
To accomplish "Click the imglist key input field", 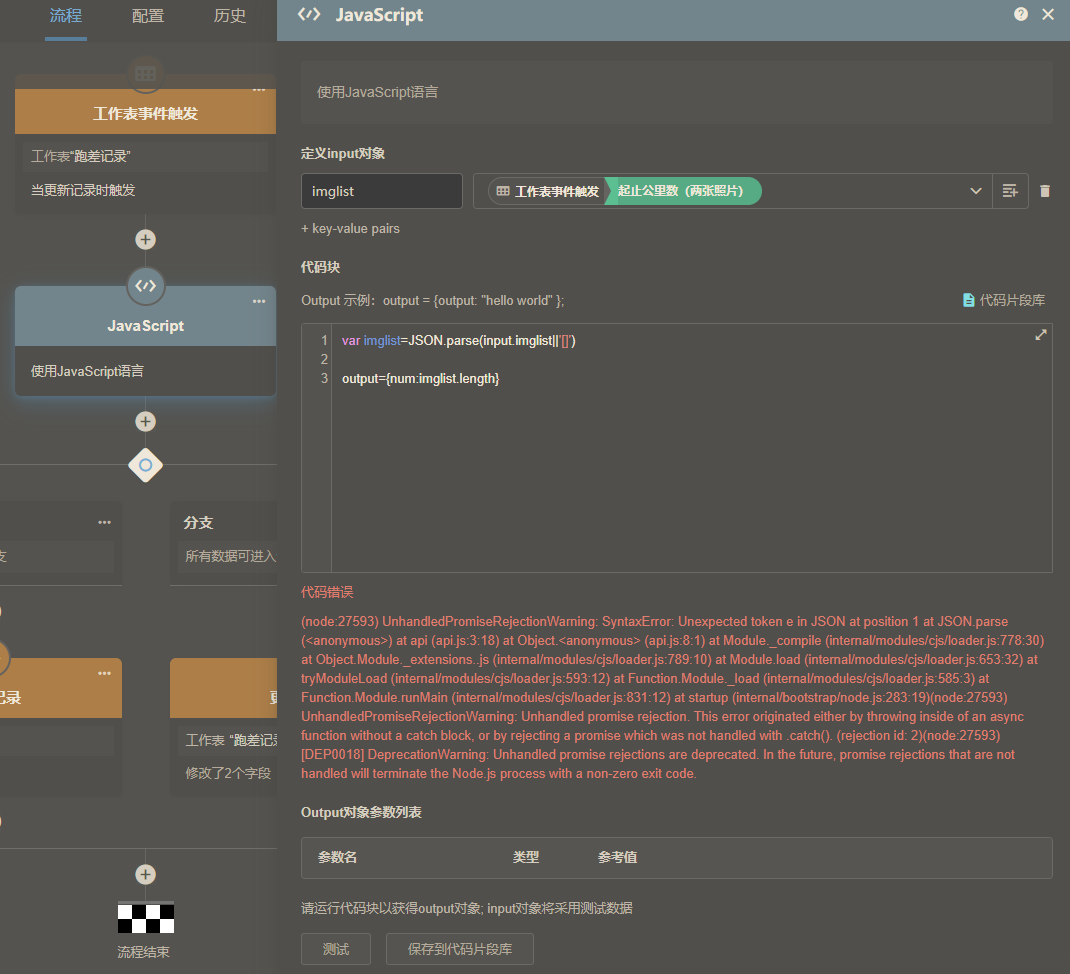I will tap(381, 191).
